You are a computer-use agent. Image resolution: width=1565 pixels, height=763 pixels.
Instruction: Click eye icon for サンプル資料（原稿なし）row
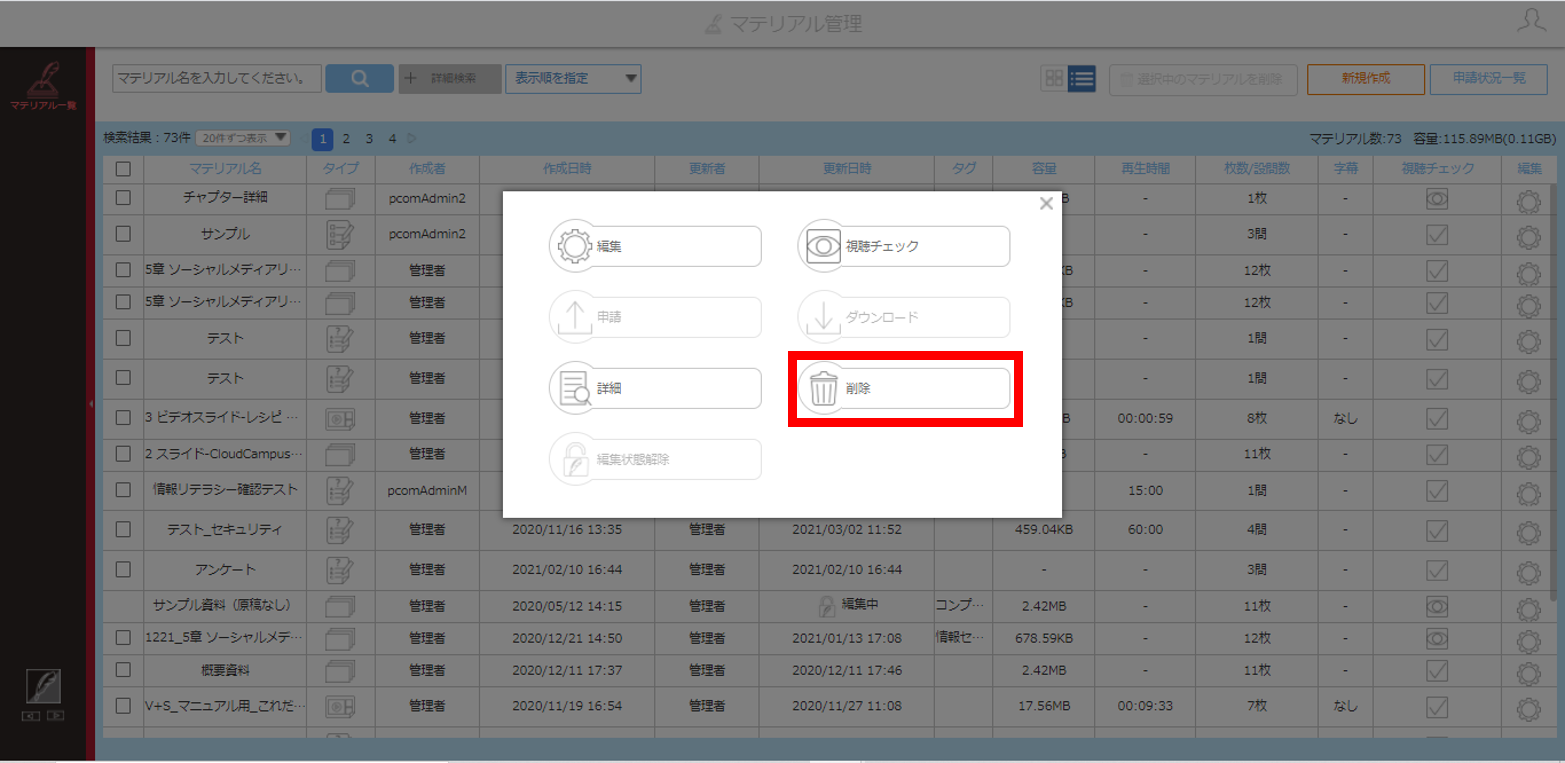(1437, 606)
